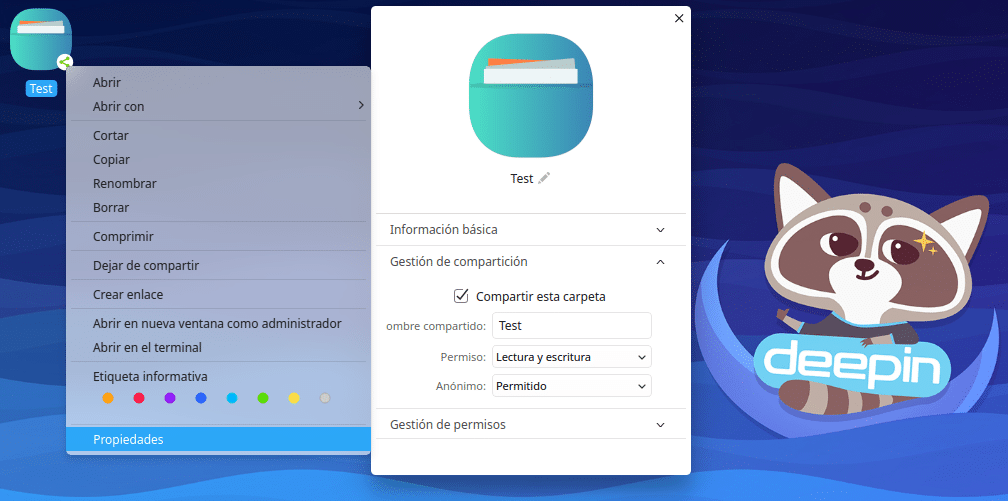Pick the green tag color
Screen dimensions: 1008x501
coord(263,398)
